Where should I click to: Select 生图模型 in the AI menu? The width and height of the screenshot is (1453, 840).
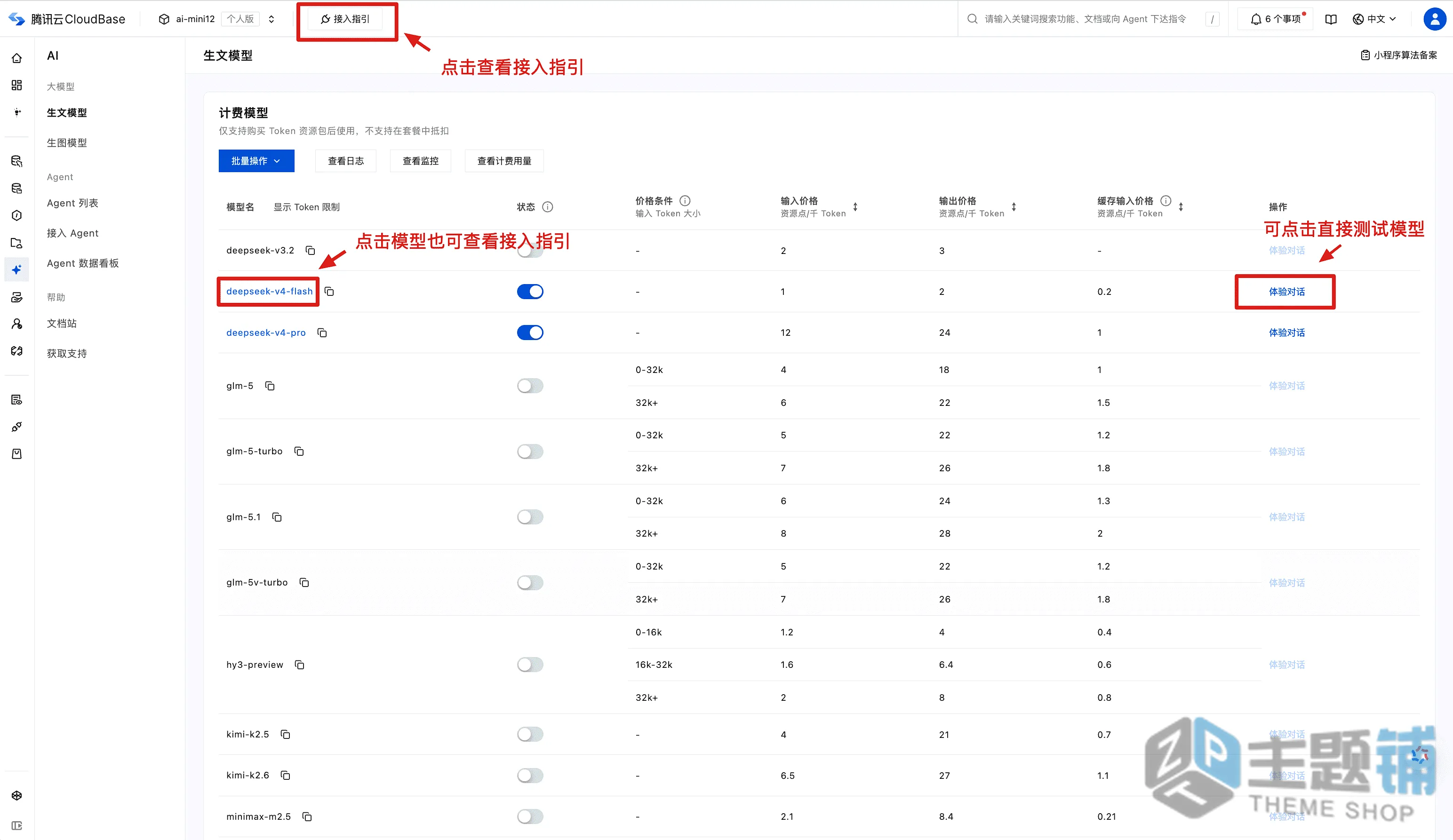point(67,143)
